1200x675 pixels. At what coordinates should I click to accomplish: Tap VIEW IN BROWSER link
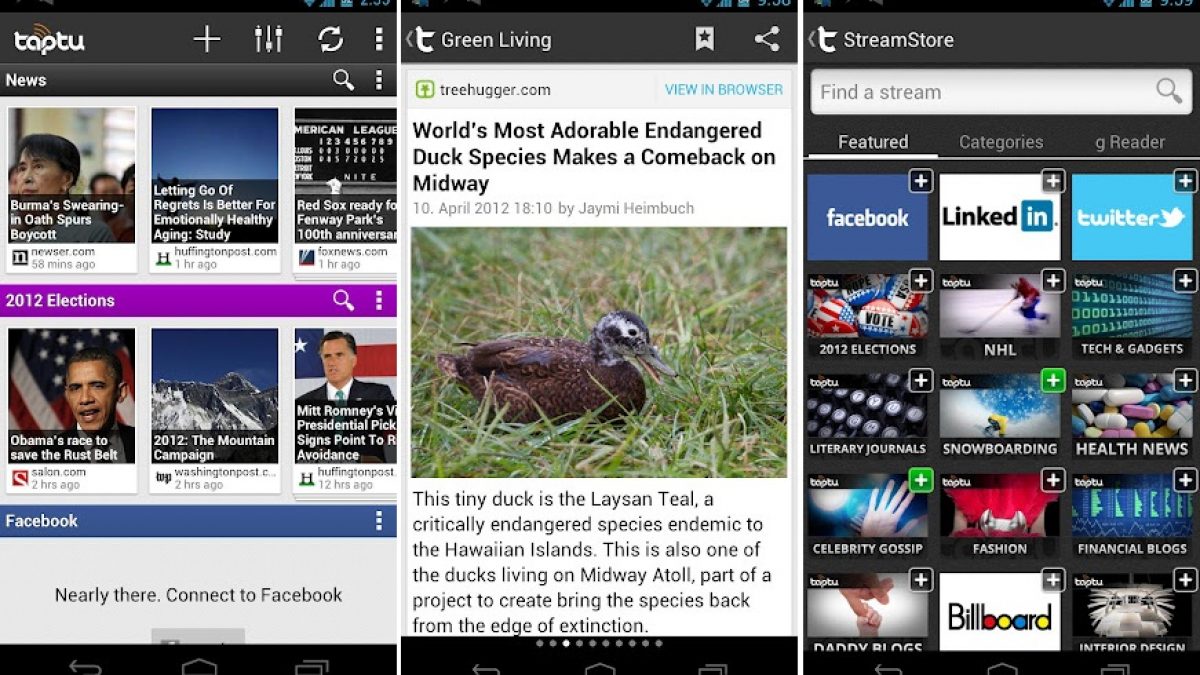click(724, 89)
